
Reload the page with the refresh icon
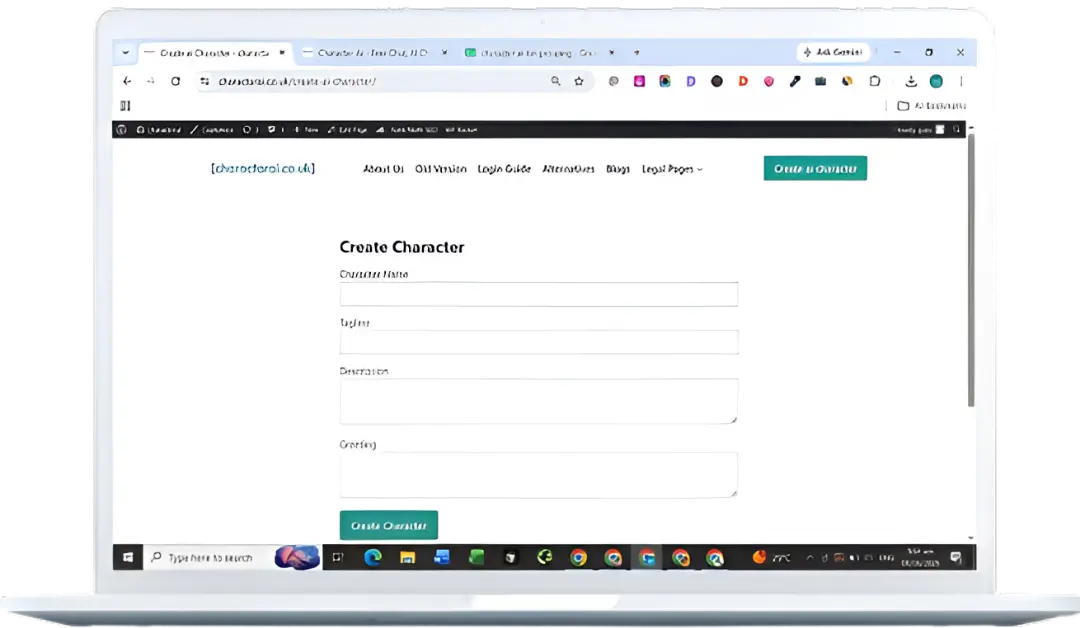(x=176, y=81)
